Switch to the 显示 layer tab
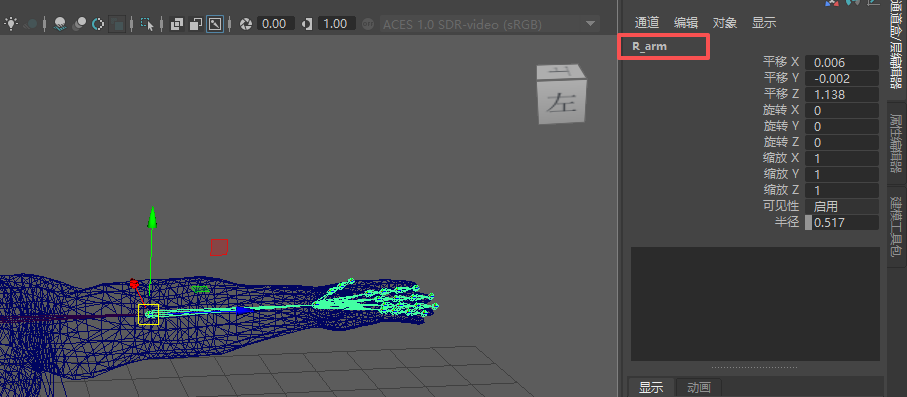 pos(651,387)
